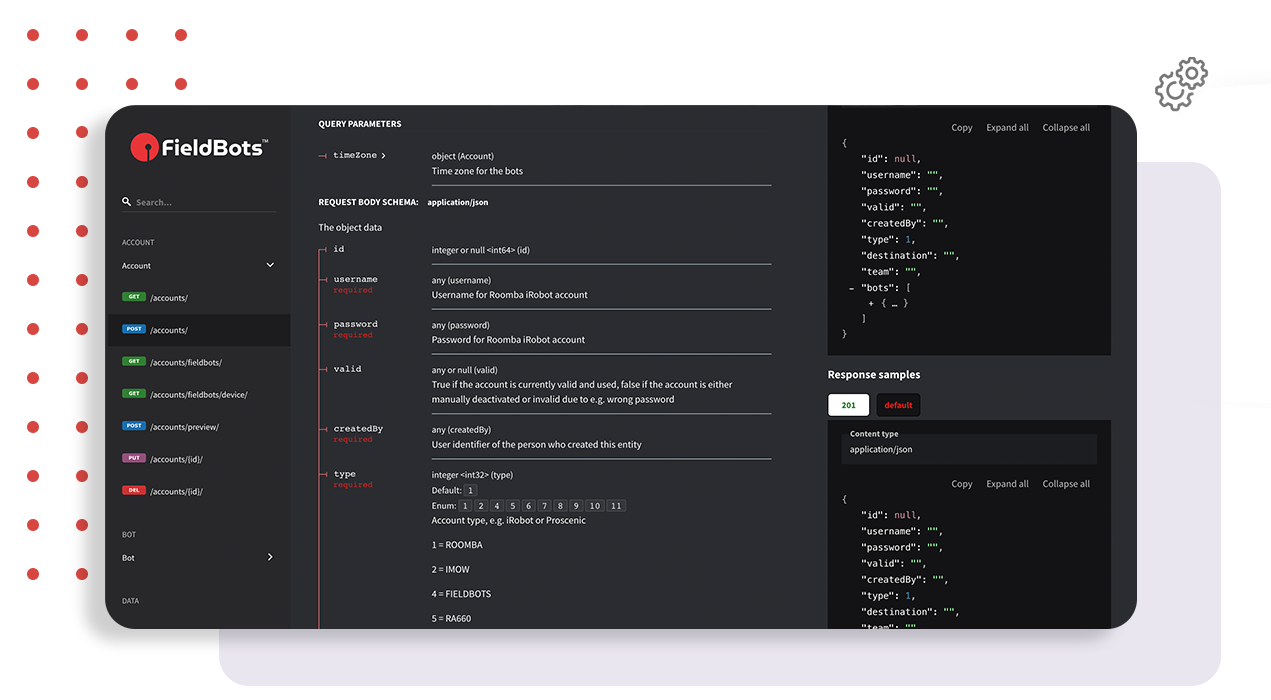The width and height of the screenshot is (1271, 700).
Task: Select the POST /accounts/preview/ endpoint
Action: coord(188,425)
